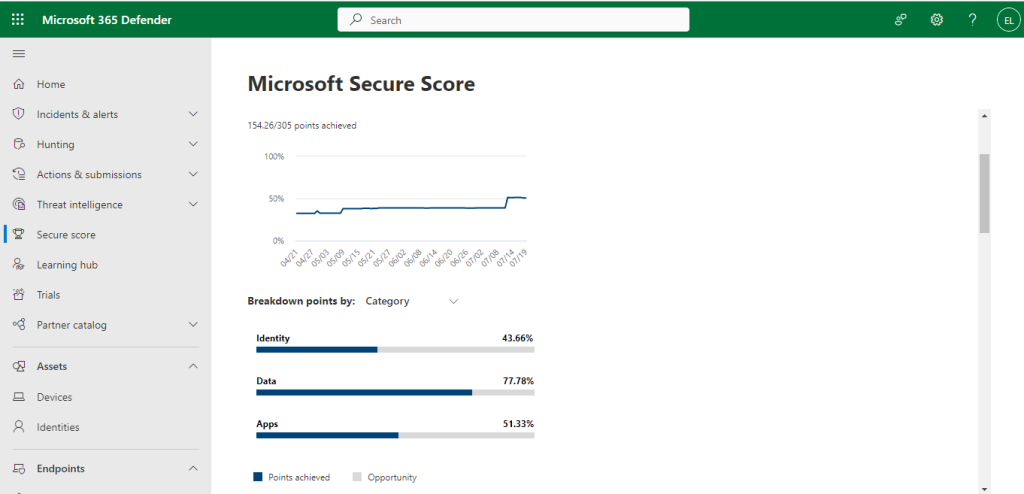Collapse the Endpoints section chevron

coord(193,469)
